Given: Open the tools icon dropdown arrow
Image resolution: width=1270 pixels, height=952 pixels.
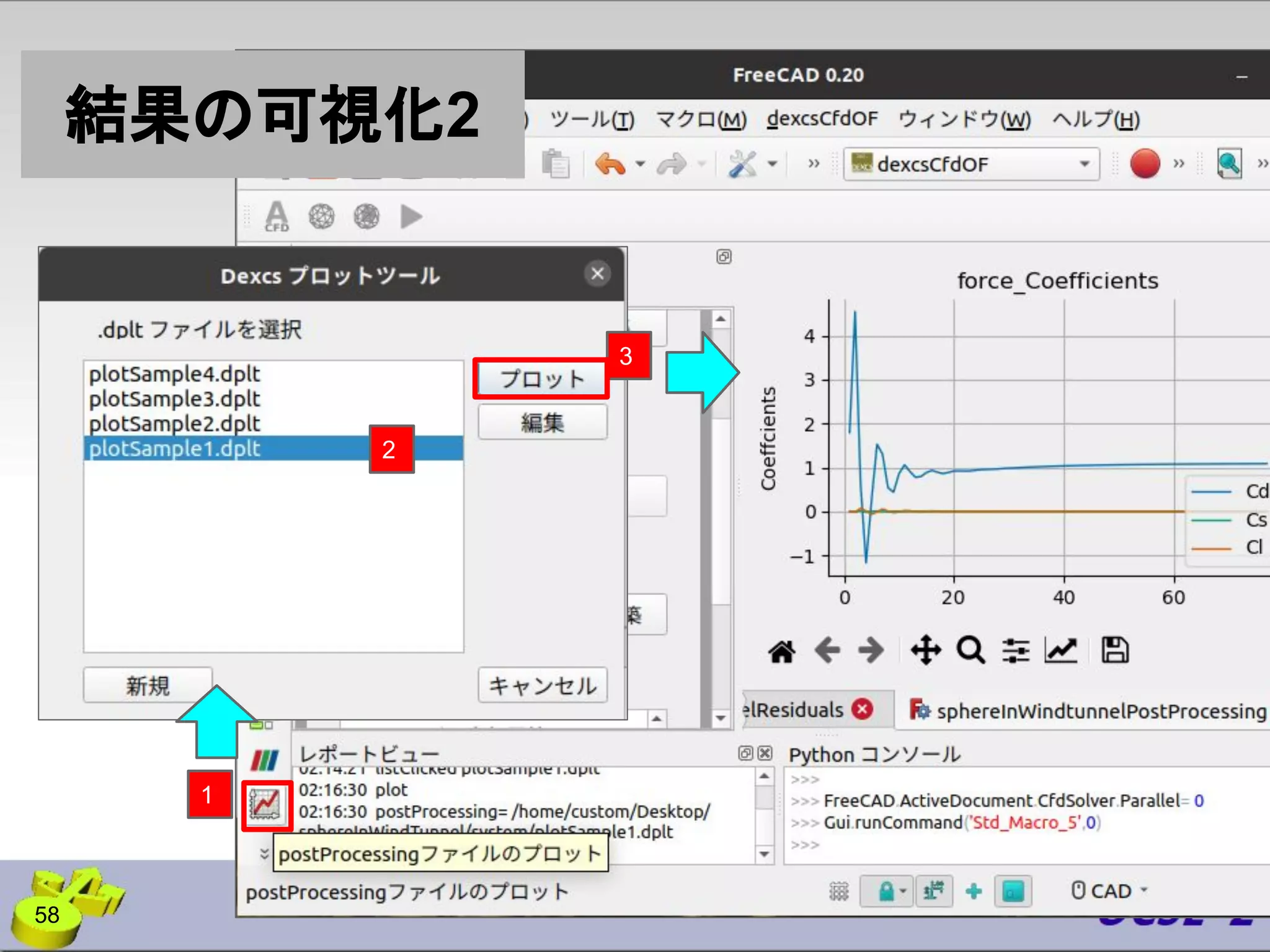Looking at the screenshot, I should 773,165.
